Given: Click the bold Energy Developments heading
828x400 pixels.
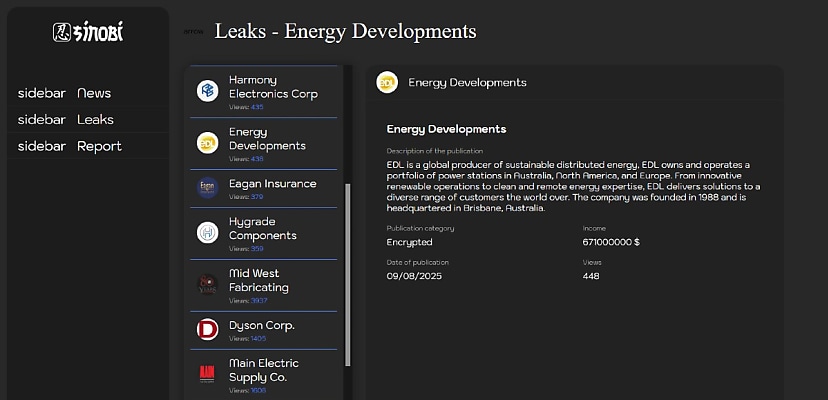Looking at the screenshot, I should coord(446,129).
